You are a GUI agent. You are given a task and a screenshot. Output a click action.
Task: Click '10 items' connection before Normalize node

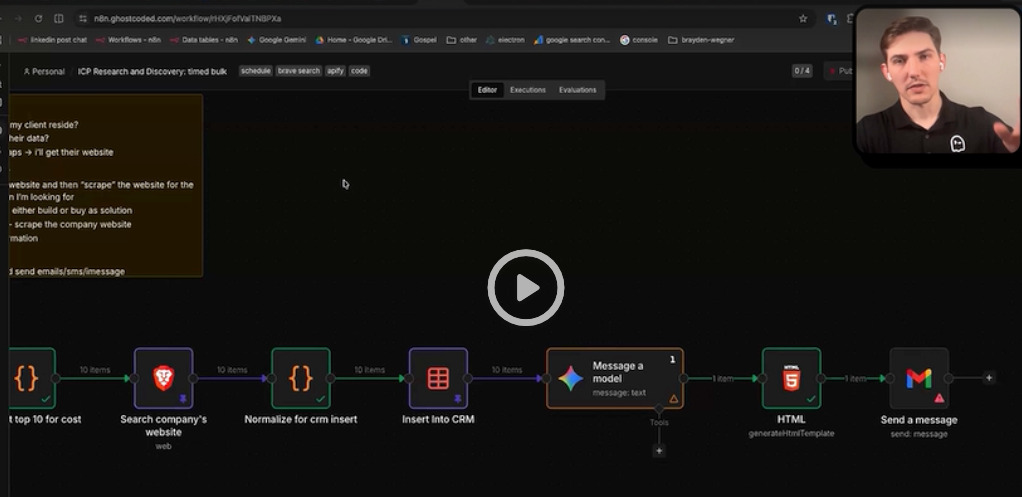(x=232, y=370)
